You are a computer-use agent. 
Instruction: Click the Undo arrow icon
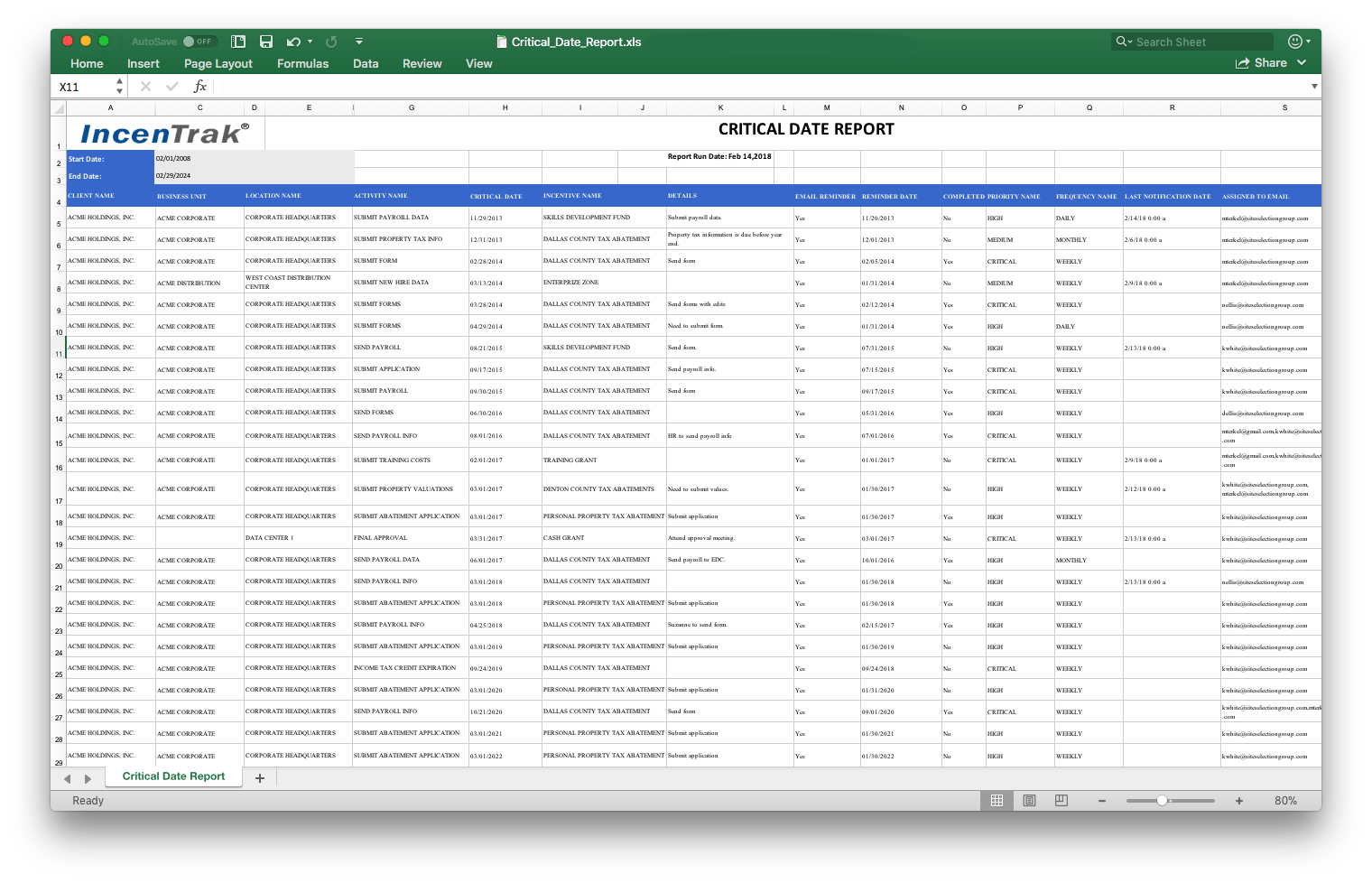(292, 42)
